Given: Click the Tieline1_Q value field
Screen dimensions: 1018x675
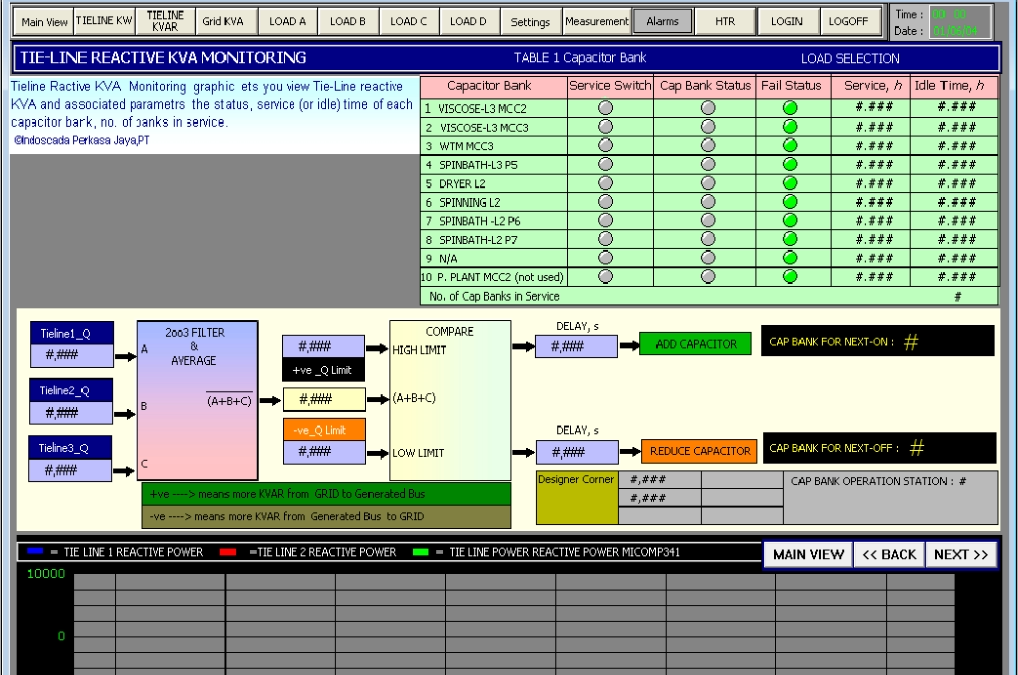Looking at the screenshot, I should (x=71, y=355).
